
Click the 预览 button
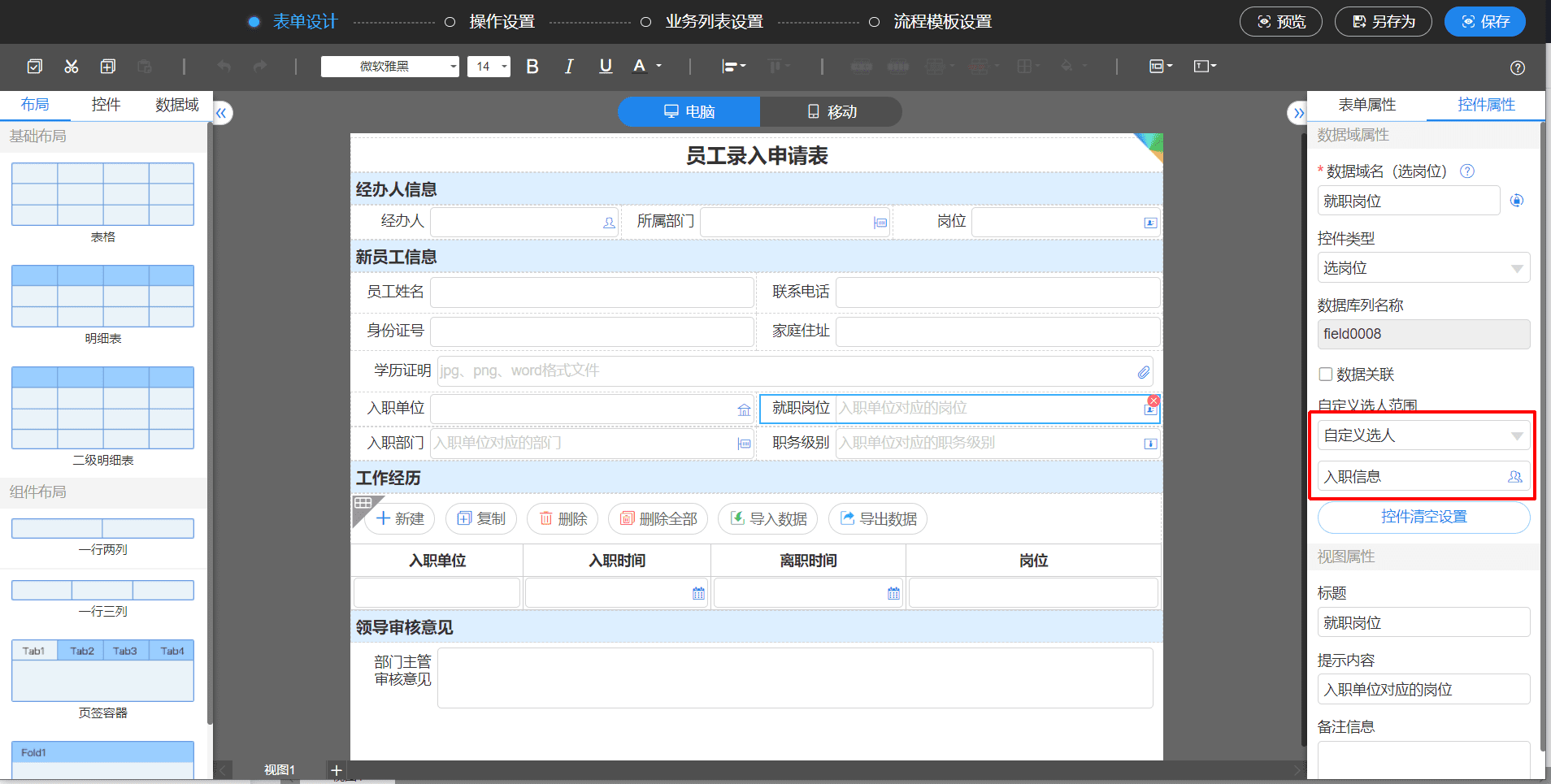(1281, 22)
